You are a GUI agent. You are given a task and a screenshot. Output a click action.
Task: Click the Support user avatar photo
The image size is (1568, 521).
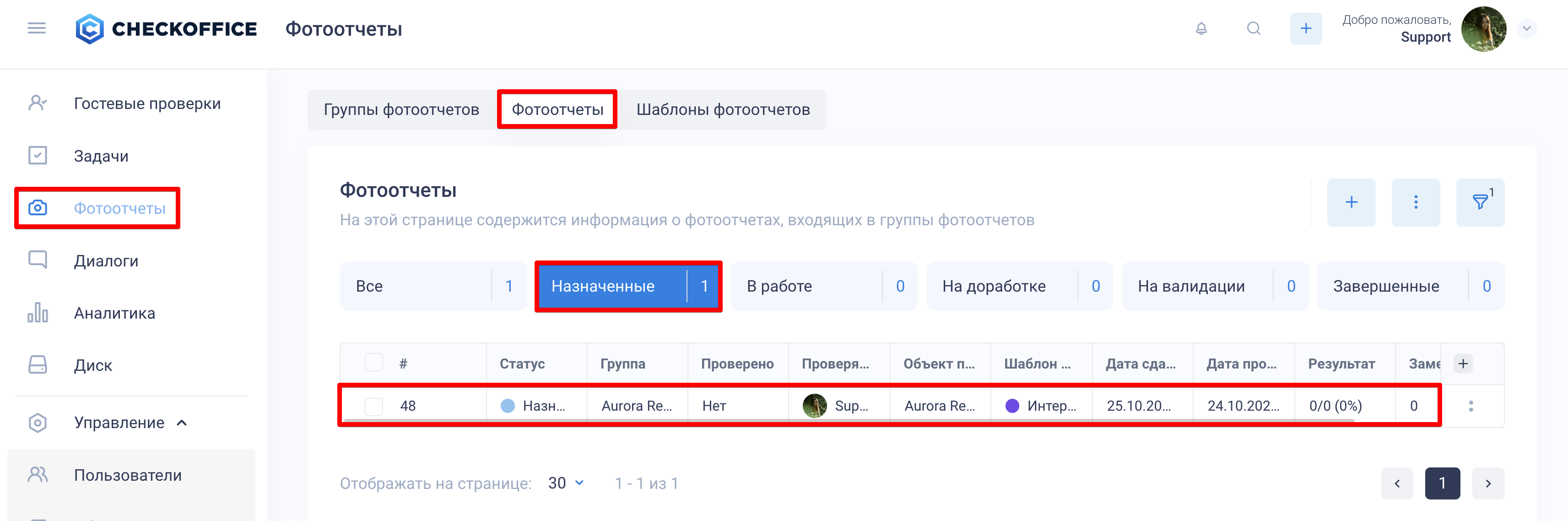coord(1483,28)
